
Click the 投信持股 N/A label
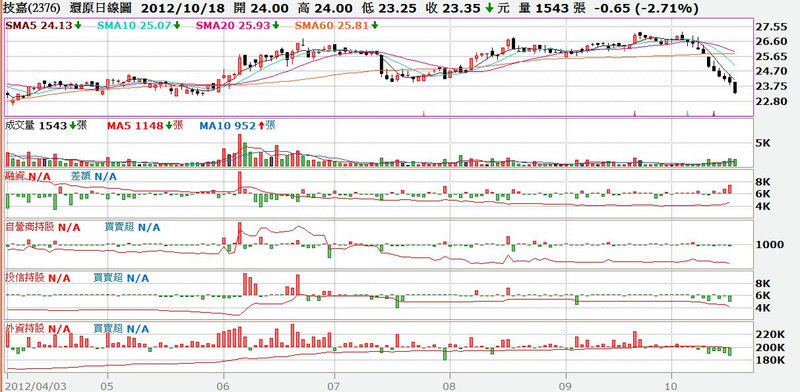37,278
